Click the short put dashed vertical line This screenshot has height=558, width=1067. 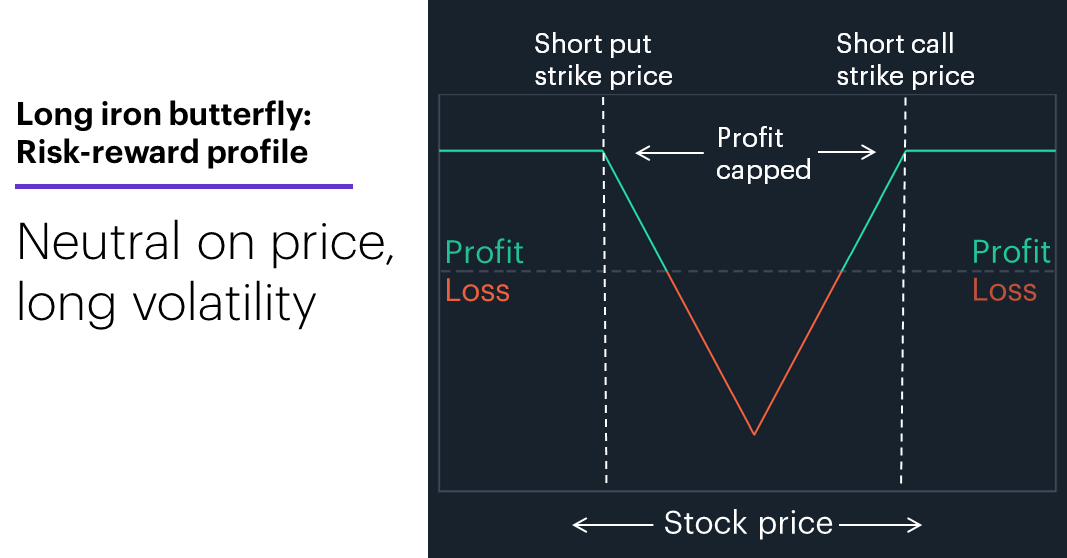click(604, 291)
